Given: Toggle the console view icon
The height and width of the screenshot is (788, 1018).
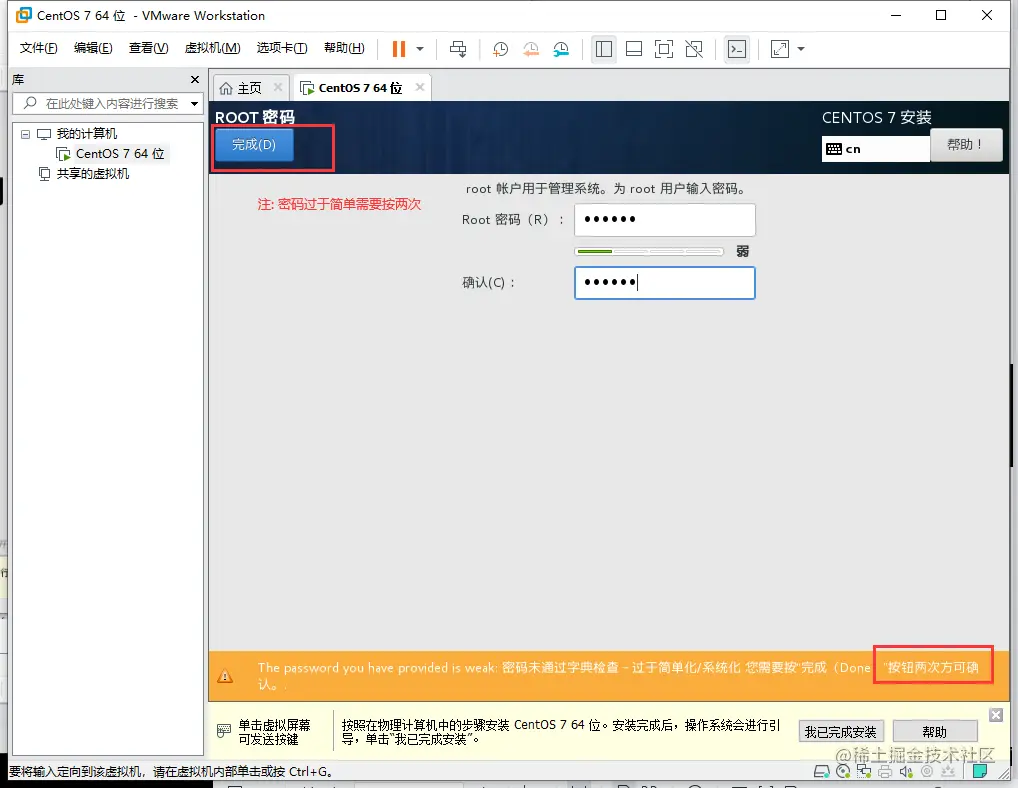Looking at the screenshot, I should pyautogui.click(x=737, y=49).
